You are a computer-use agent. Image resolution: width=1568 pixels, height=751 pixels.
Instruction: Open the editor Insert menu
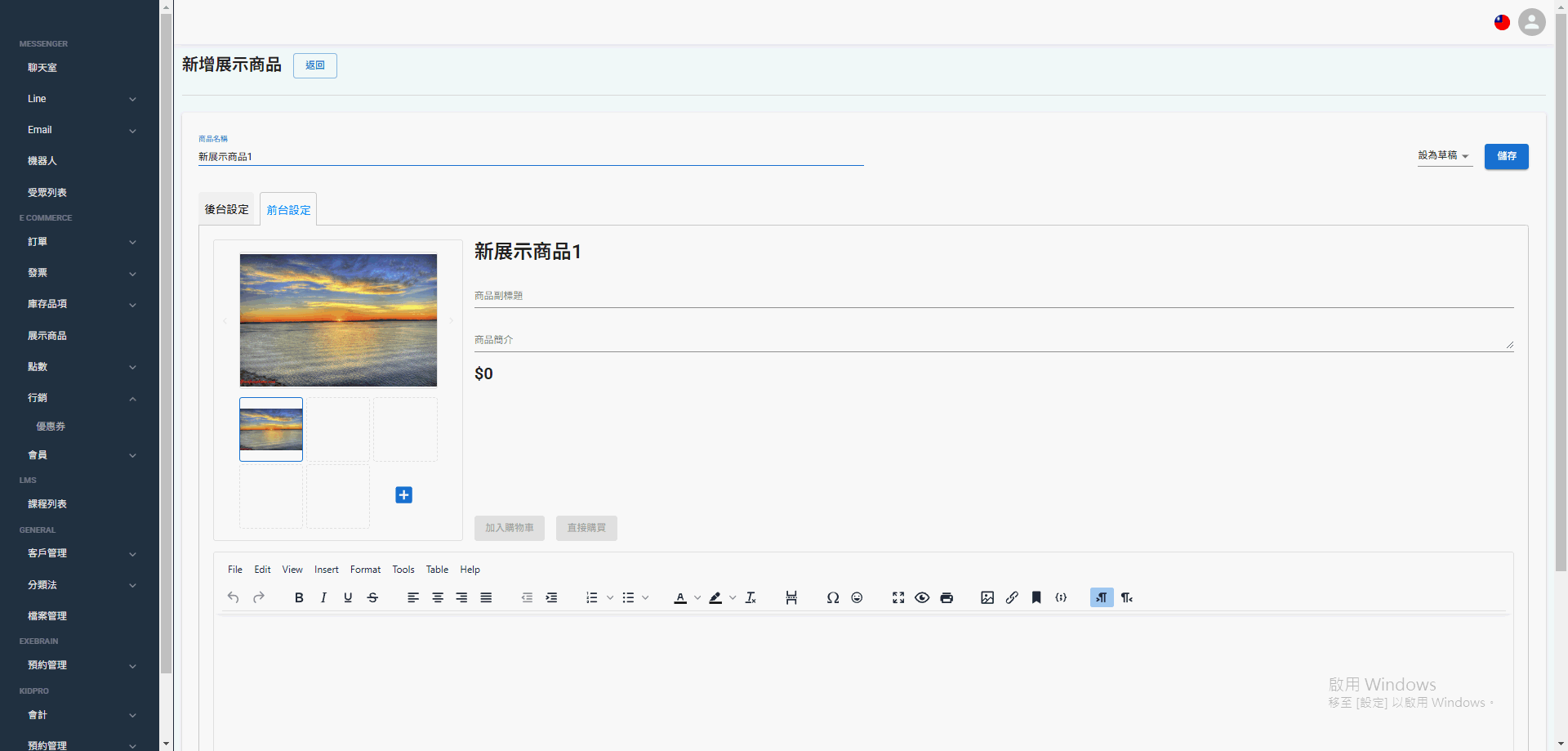327,570
